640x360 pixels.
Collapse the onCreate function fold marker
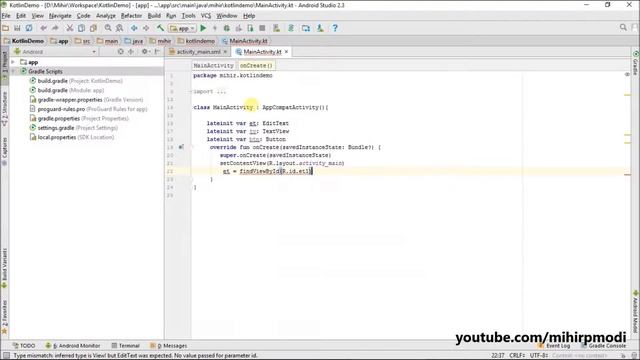191,147
